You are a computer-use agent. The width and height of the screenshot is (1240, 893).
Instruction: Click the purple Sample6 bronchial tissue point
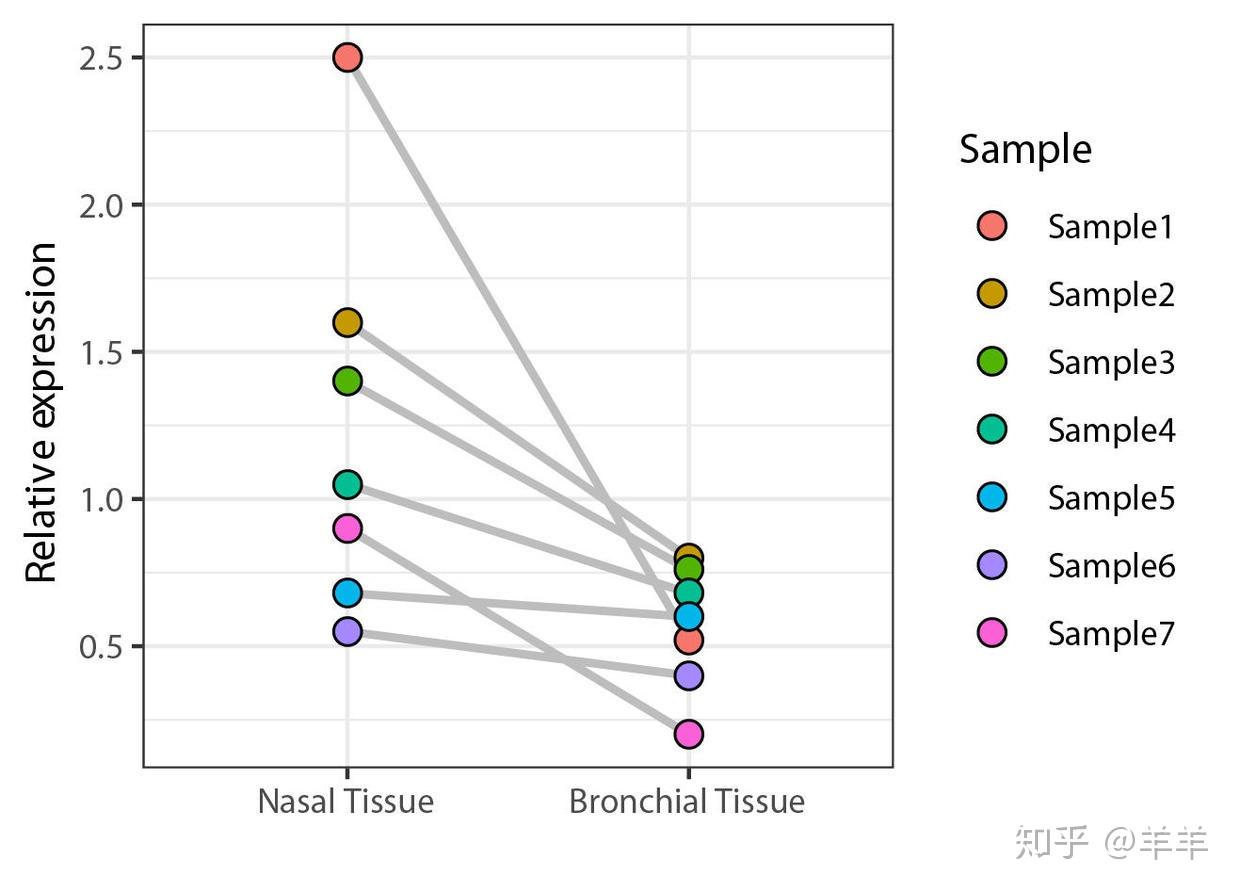pos(688,676)
